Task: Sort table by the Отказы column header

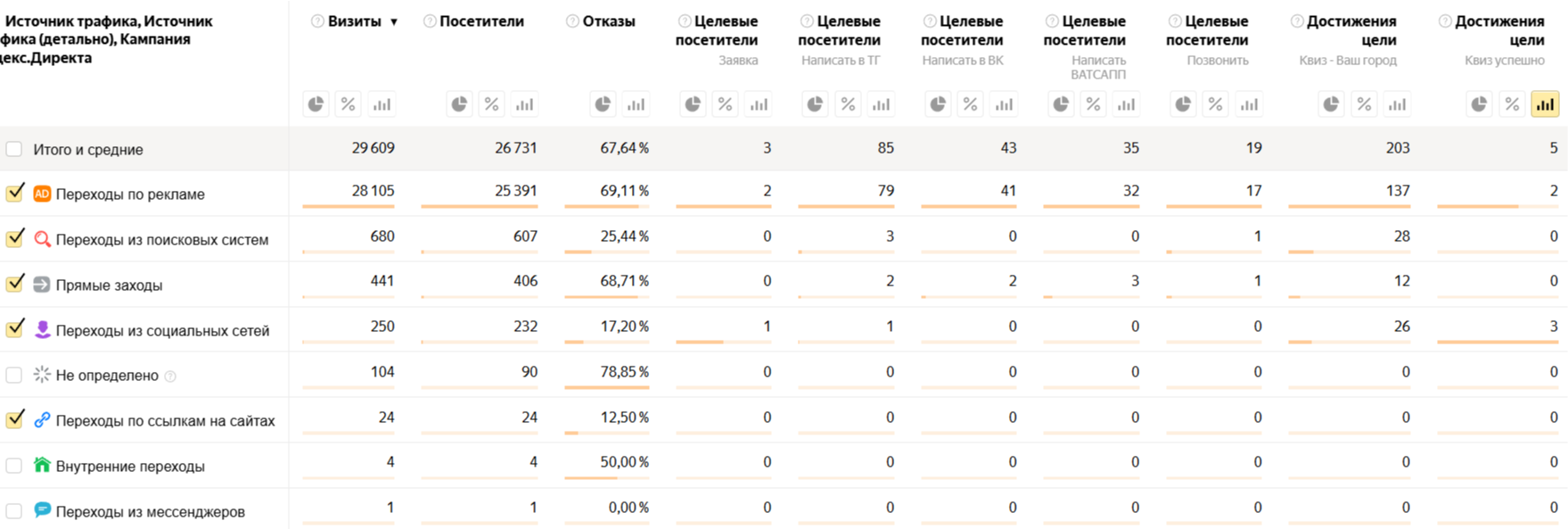Action: click(609, 21)
